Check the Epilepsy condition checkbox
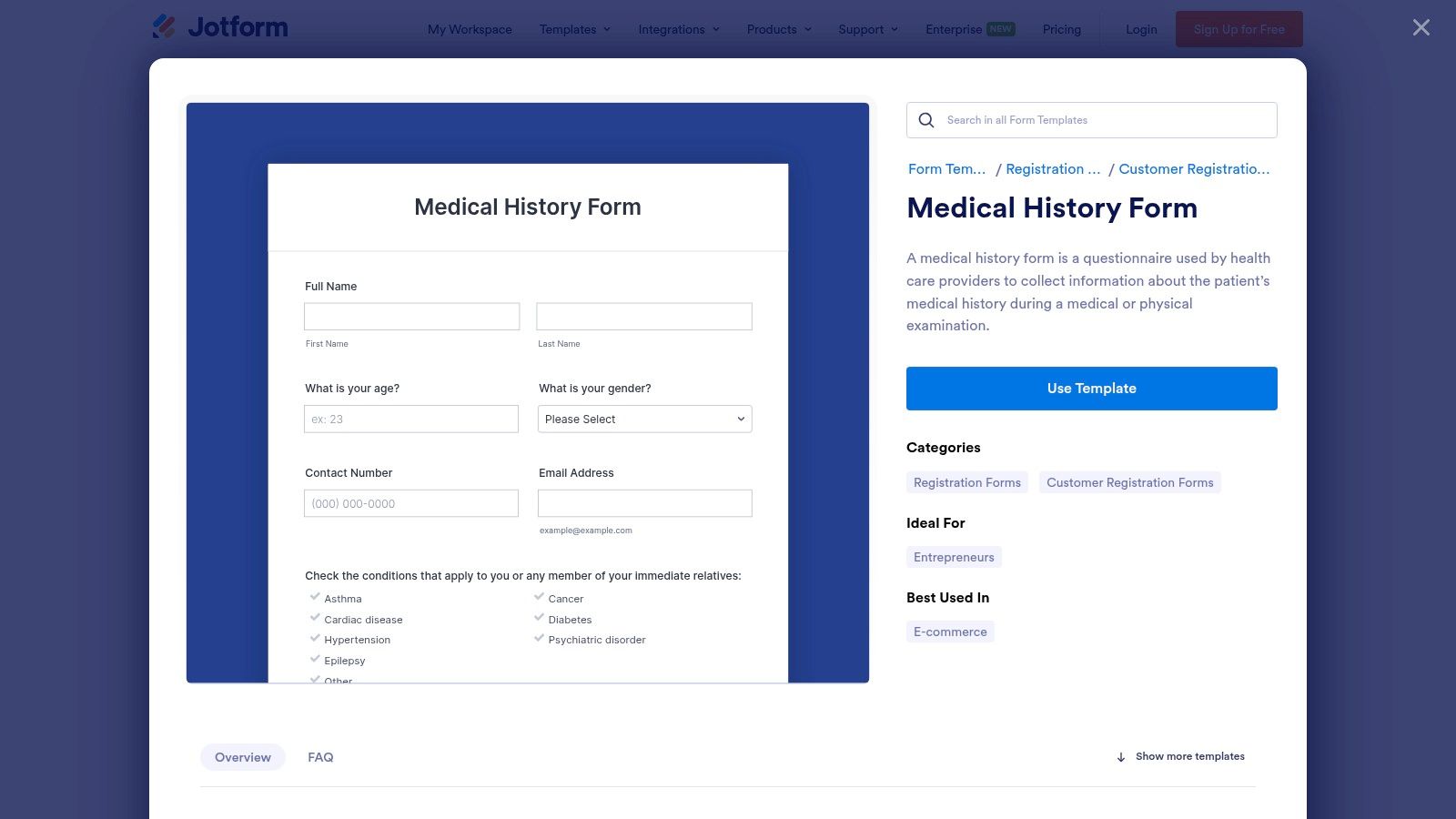The width and height of the screenshot is (1456, 819). tap(314, 659)
